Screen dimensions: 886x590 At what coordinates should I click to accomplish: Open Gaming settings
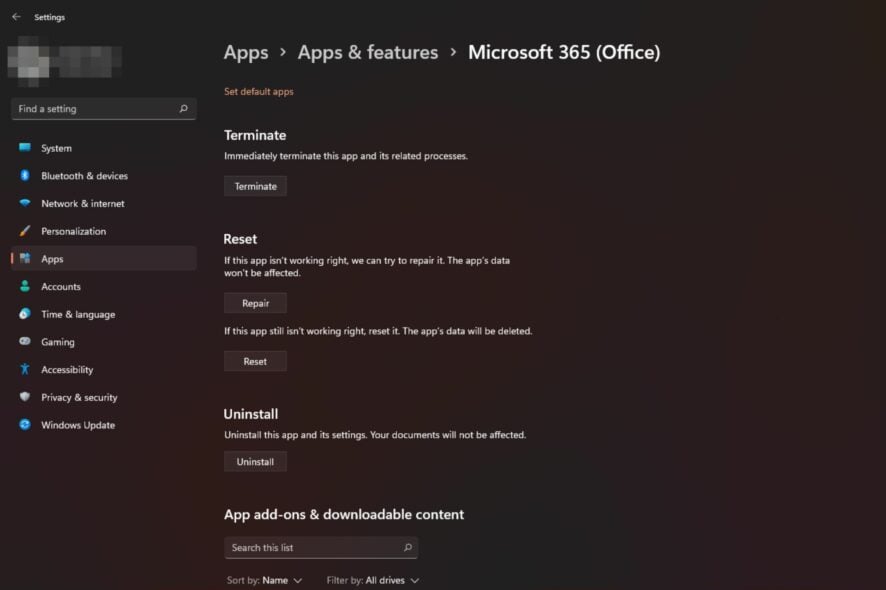(x=103, y=342)
